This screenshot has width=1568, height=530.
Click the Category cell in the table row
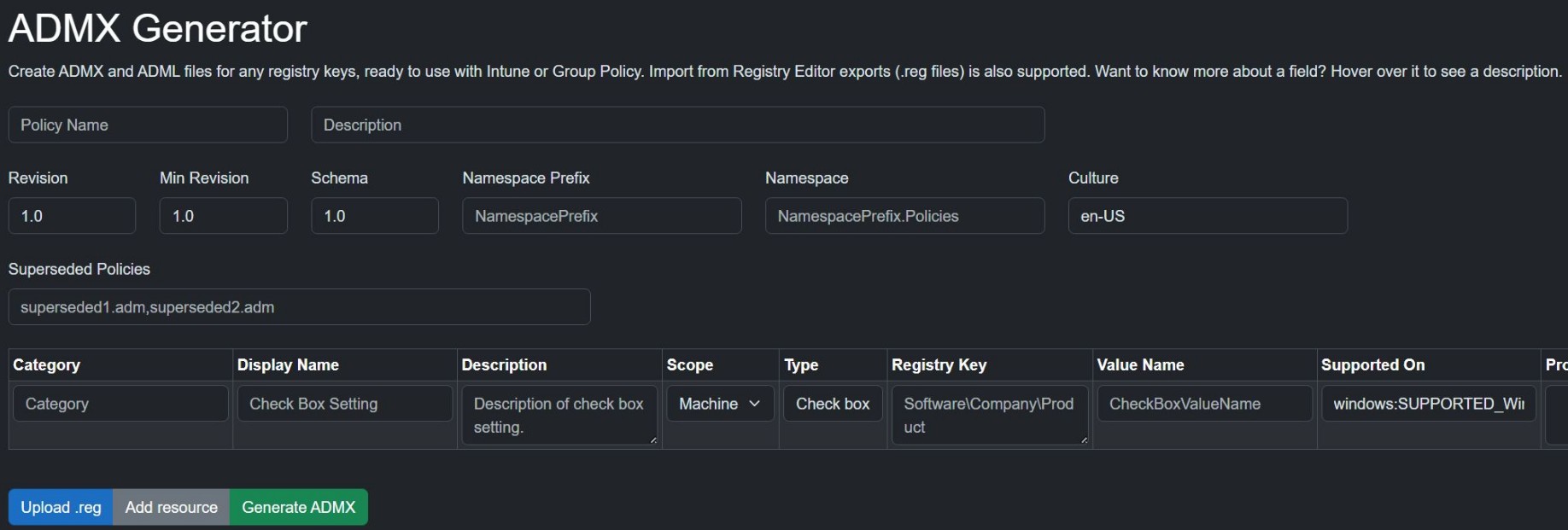click(120, 404)
